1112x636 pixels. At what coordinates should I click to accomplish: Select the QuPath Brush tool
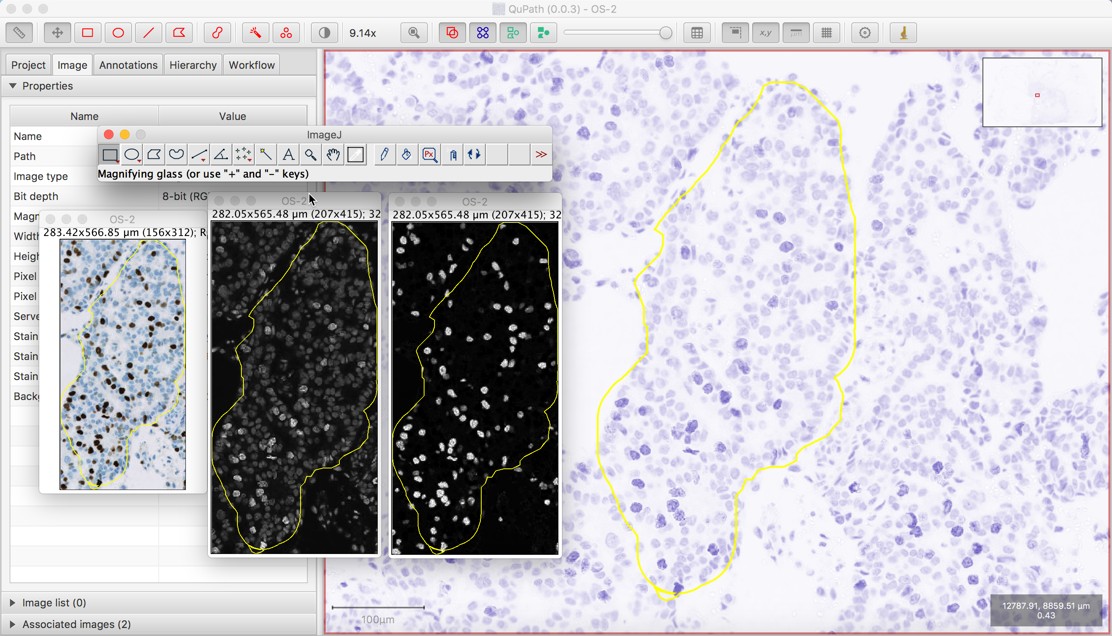(x=217, y=33)
